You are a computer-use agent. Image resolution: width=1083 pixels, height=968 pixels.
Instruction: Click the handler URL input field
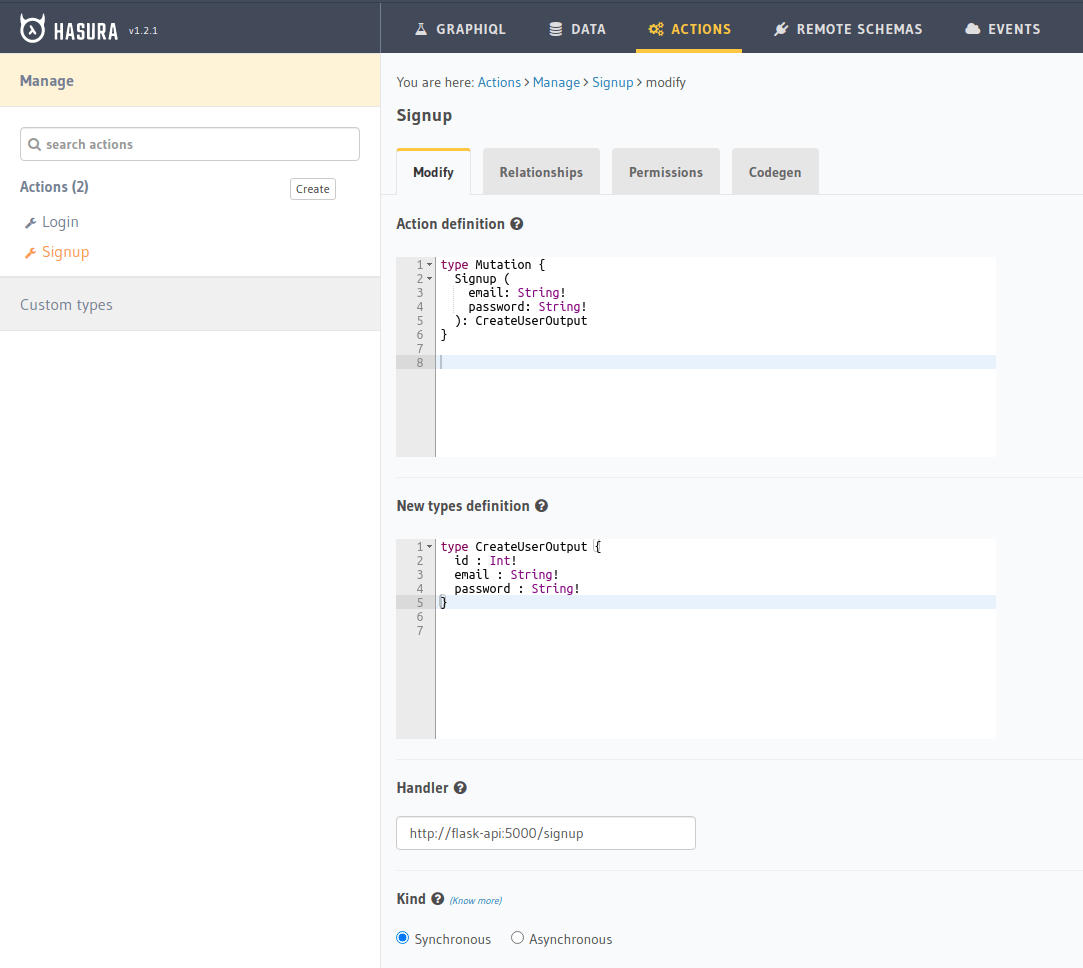(x=545, y=832)
